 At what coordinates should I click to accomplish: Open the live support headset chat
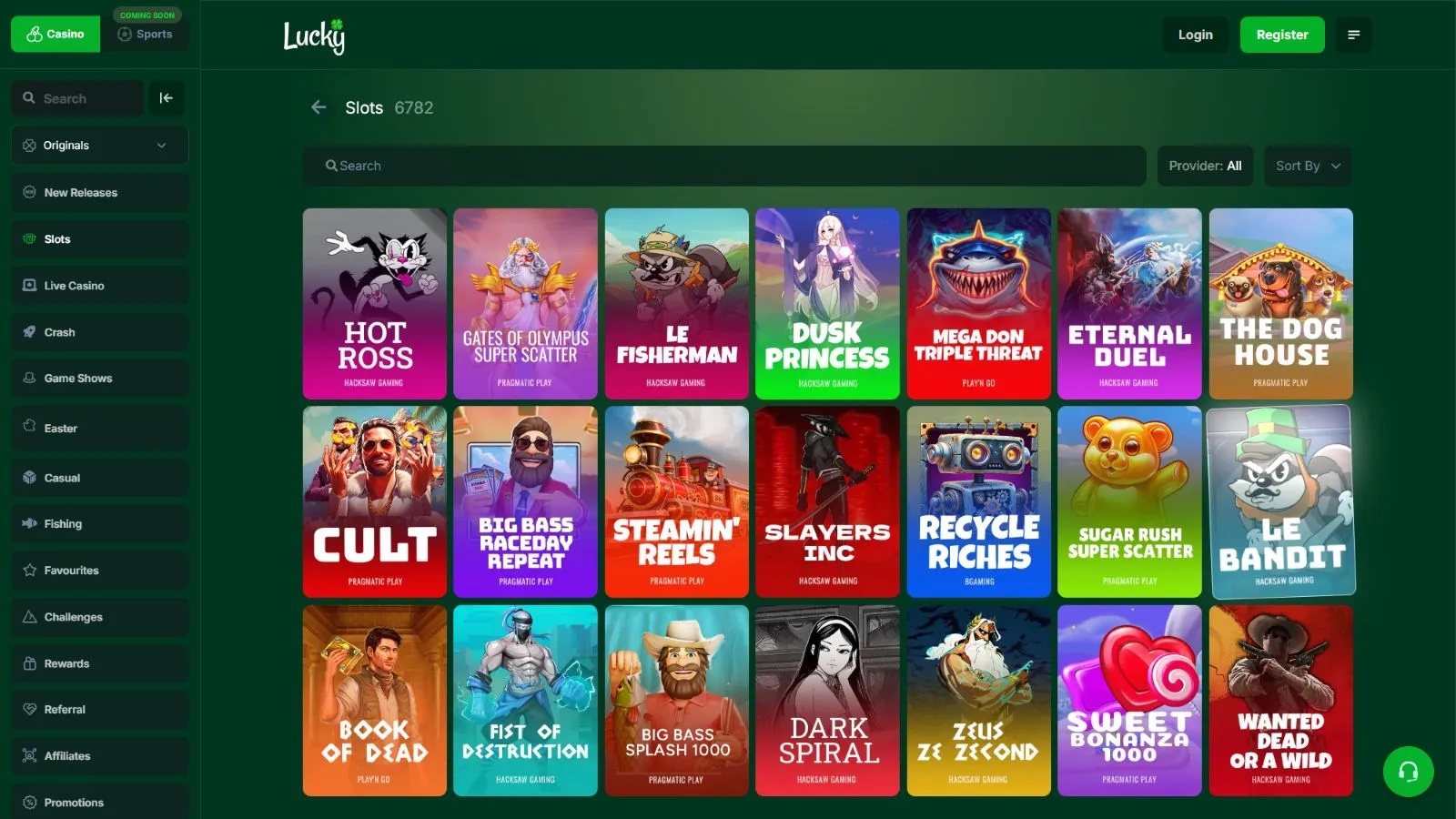(1408, 772)
